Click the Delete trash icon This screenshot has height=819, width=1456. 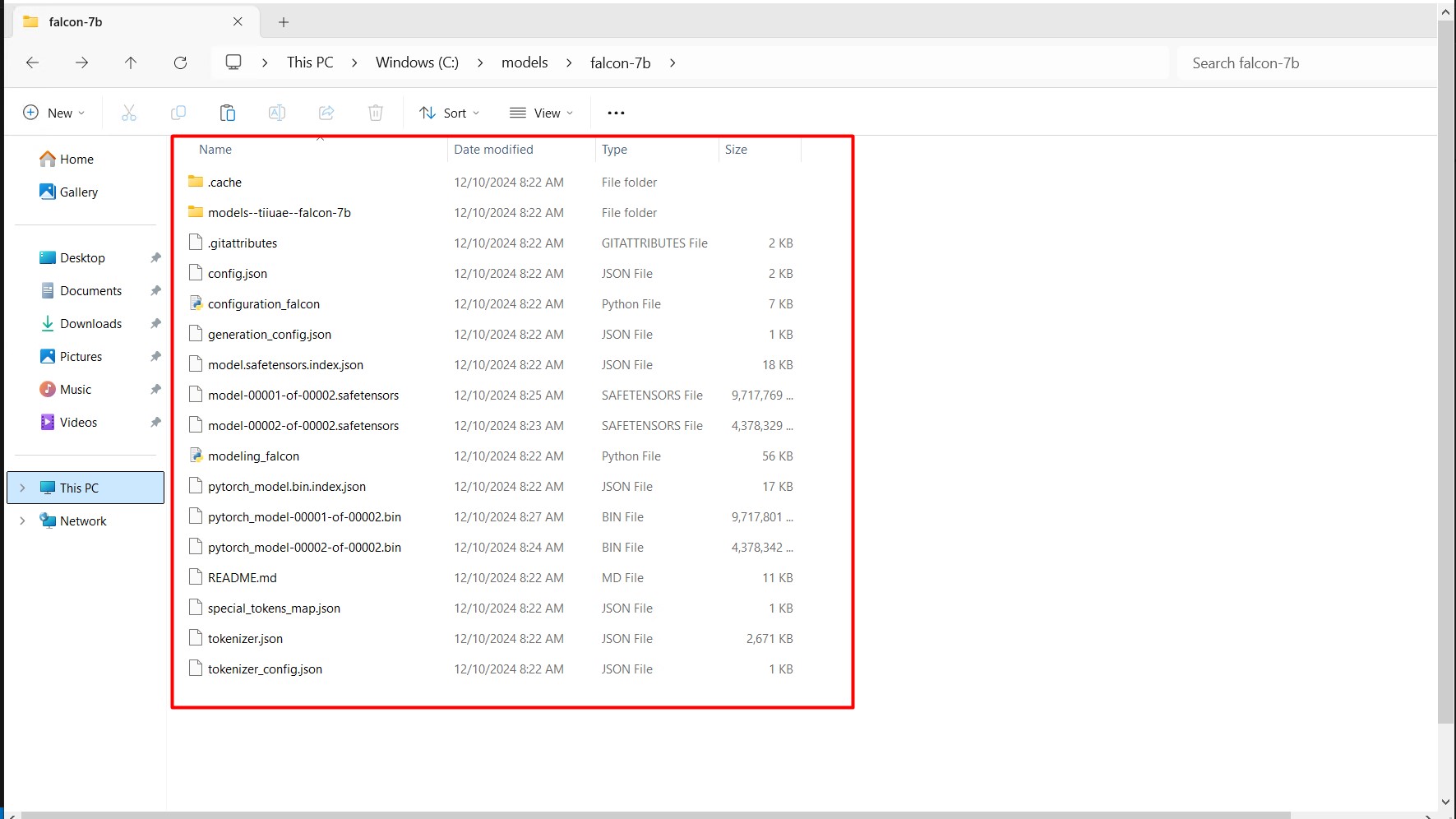pyautogui.click(x=376, y=113)
